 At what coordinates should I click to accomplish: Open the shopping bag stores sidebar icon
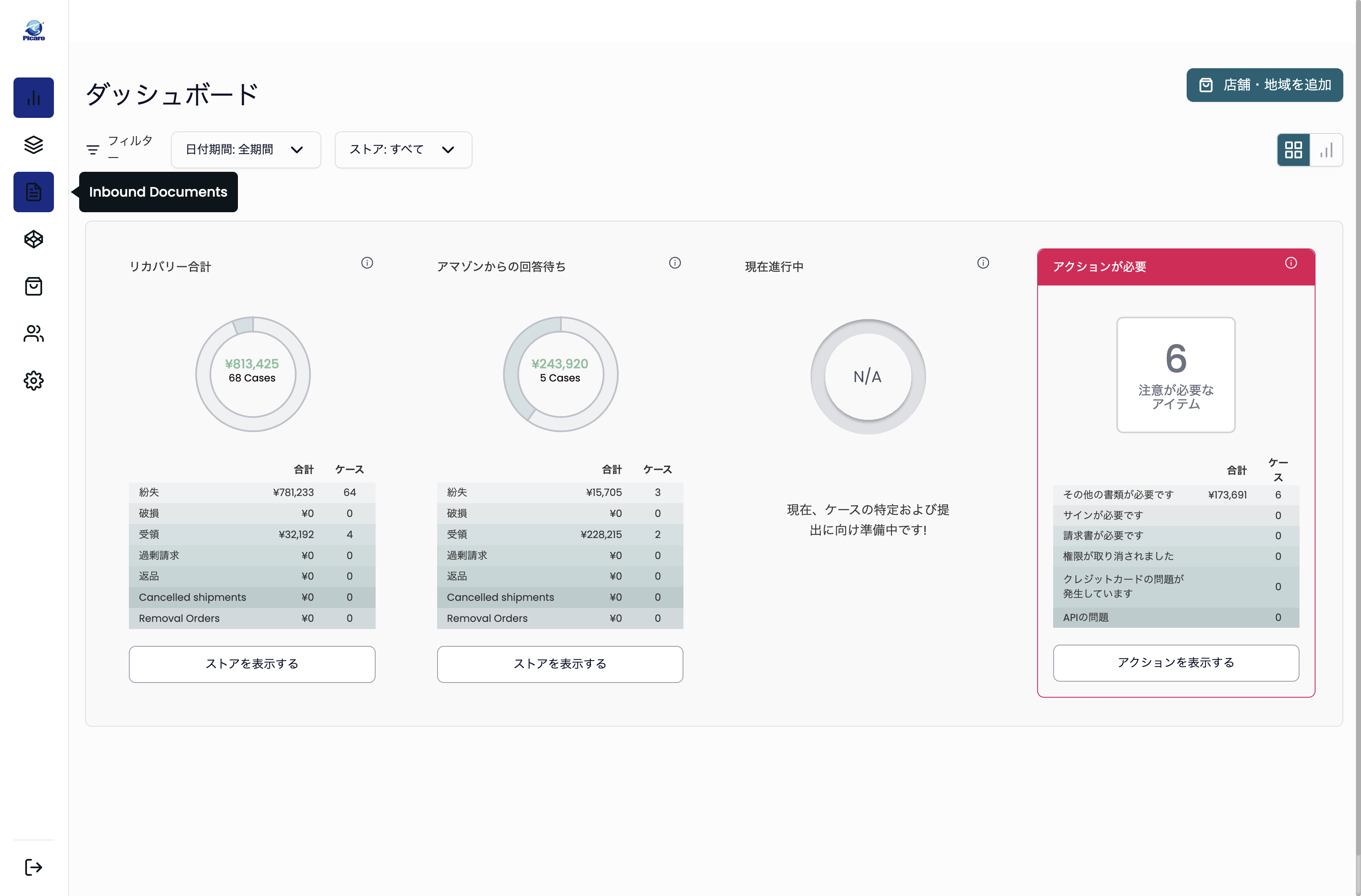34,286
